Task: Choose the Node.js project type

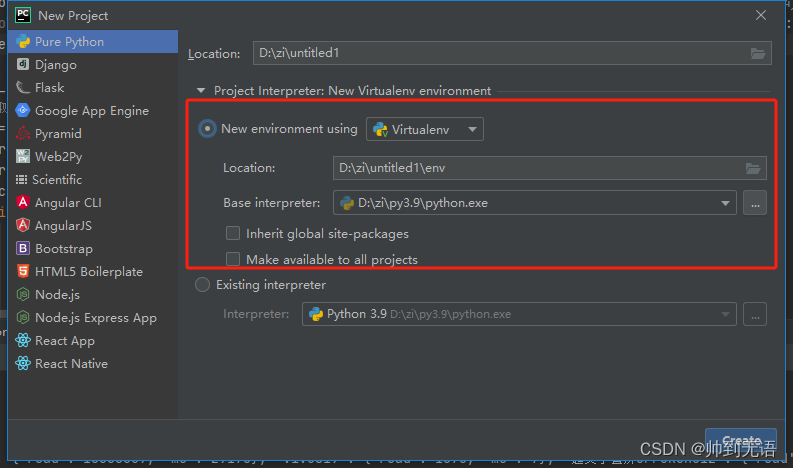Action: coord(93,294)
